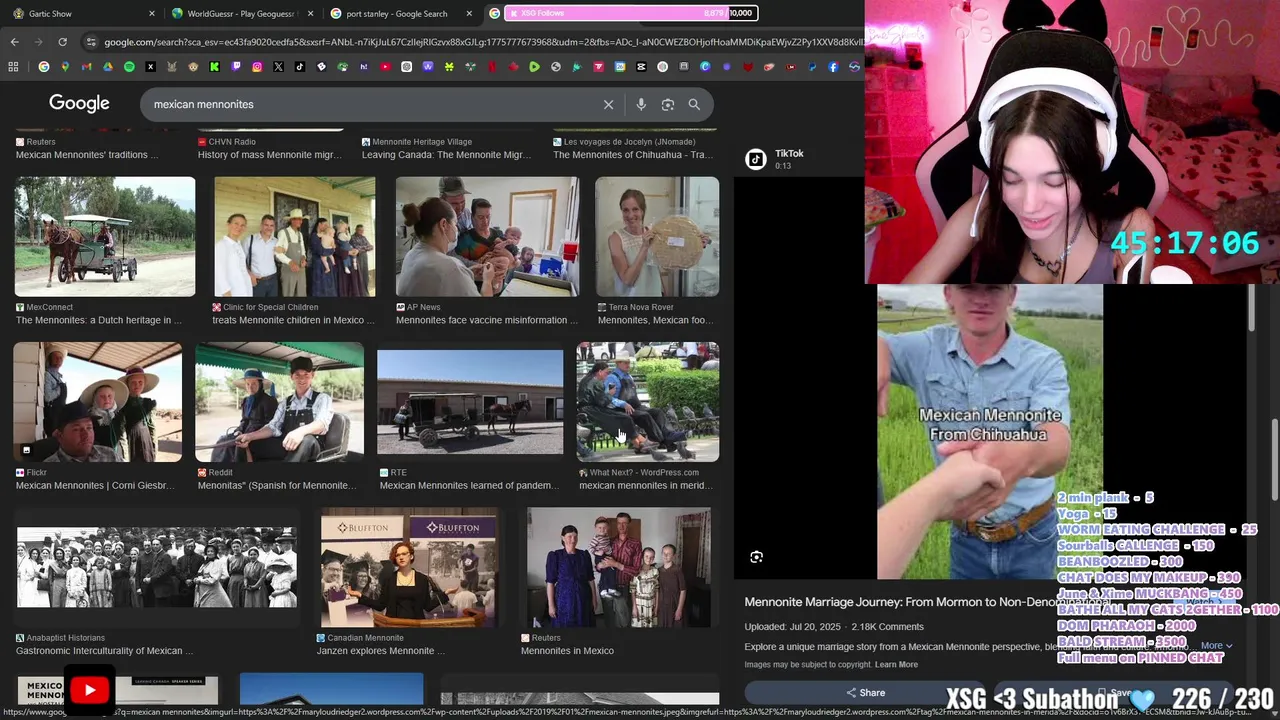Viewport: 1280px width, 720px height.
Task: Click 'The Mennonites of Chihuahua' caption
Action: point(633,155)
